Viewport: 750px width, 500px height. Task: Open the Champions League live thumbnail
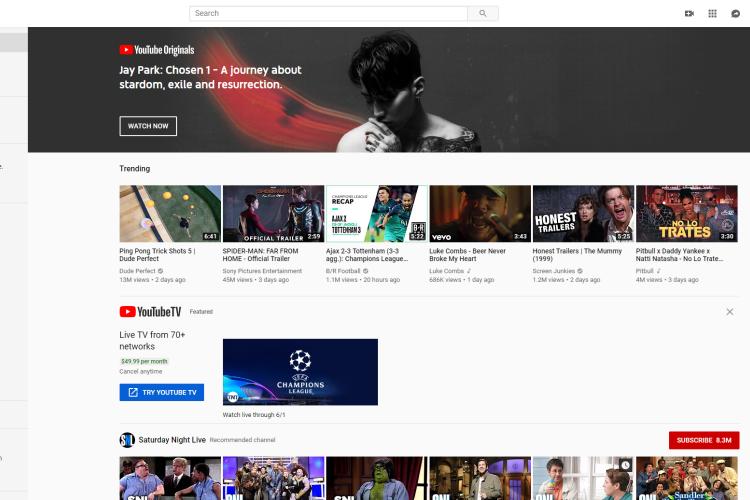click(x=300, y=372)
